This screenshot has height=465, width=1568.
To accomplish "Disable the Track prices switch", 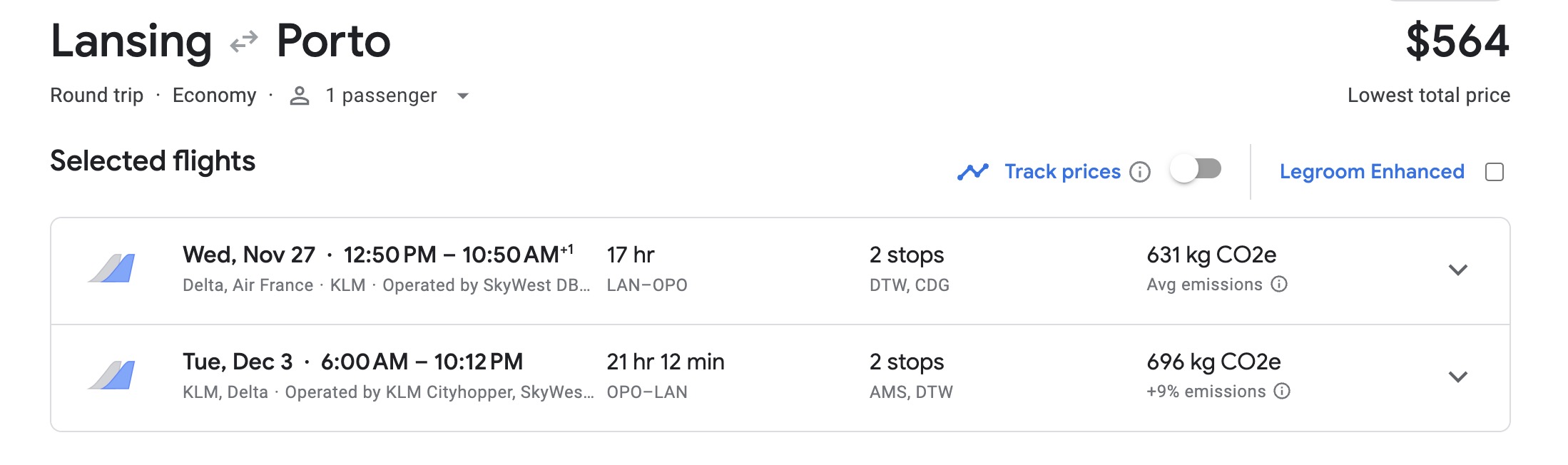I will click(x=1196, y=170).
